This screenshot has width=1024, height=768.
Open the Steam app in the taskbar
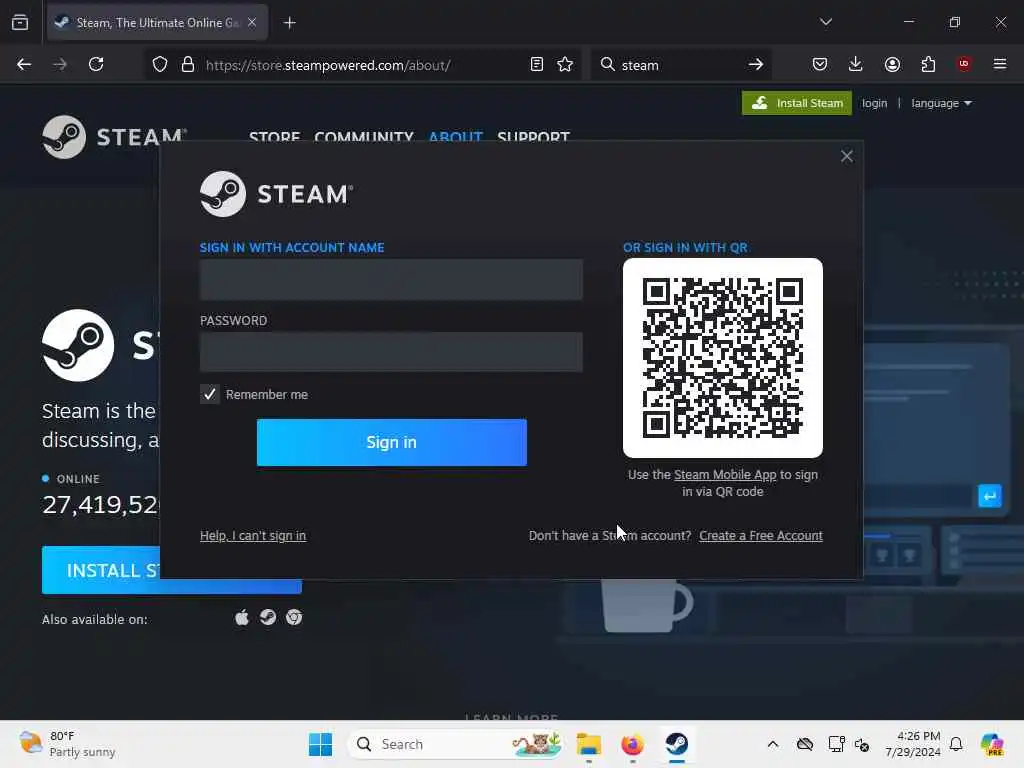[x=677, y=744]
